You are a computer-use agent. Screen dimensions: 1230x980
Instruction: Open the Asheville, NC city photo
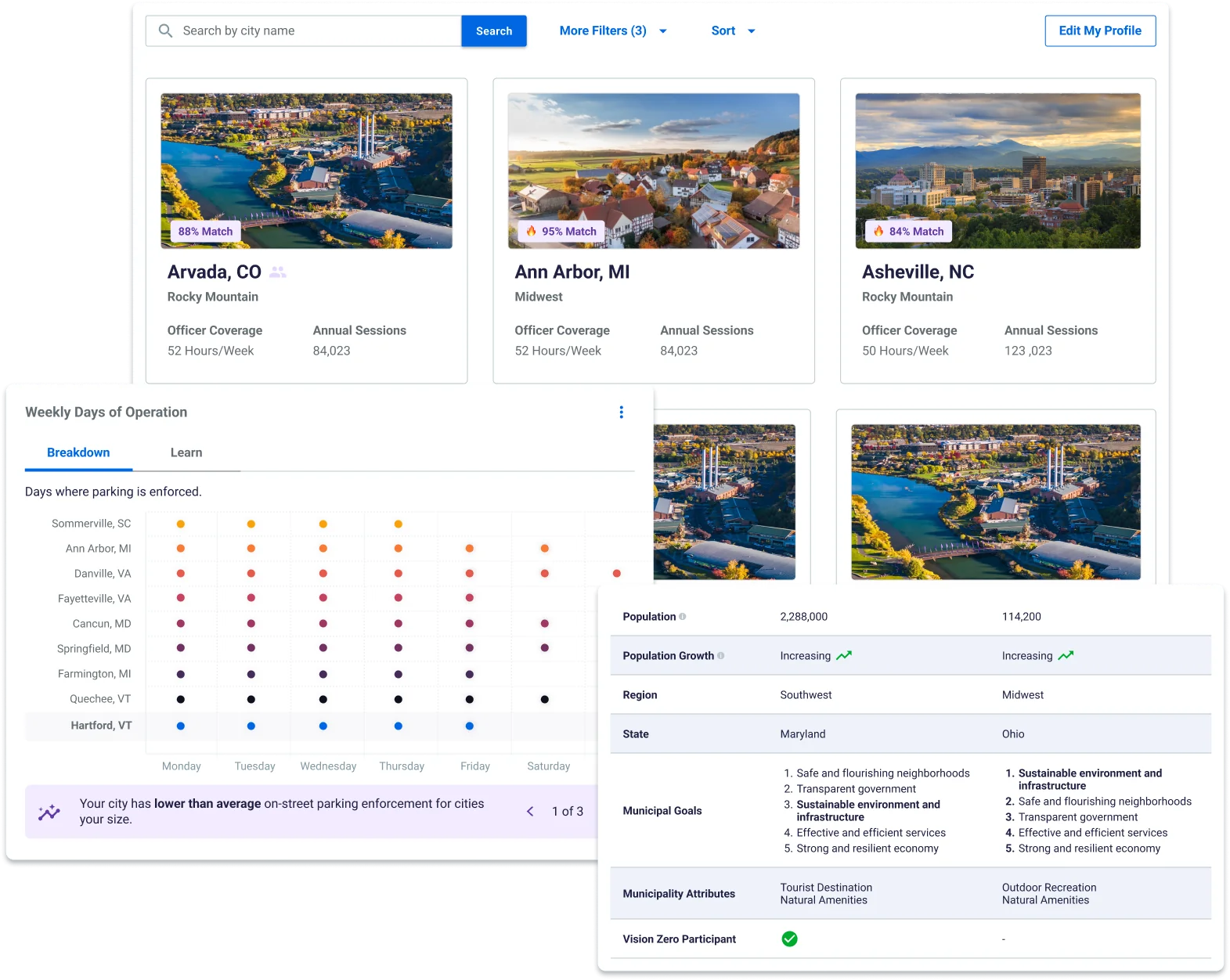point(997,171)
